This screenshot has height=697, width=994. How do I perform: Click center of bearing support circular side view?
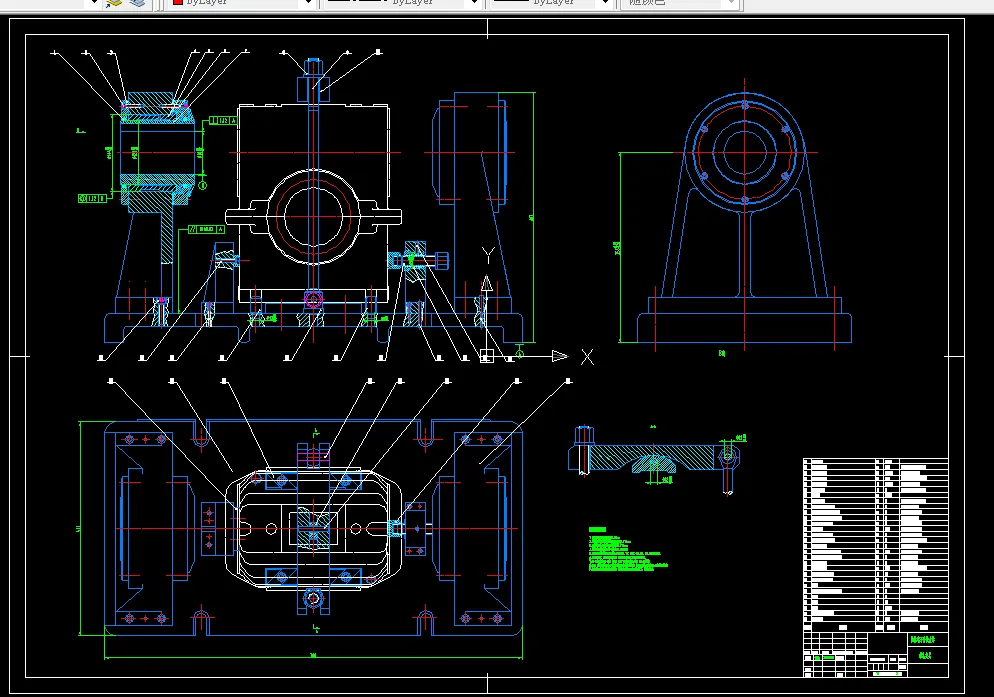click(744, 152)
